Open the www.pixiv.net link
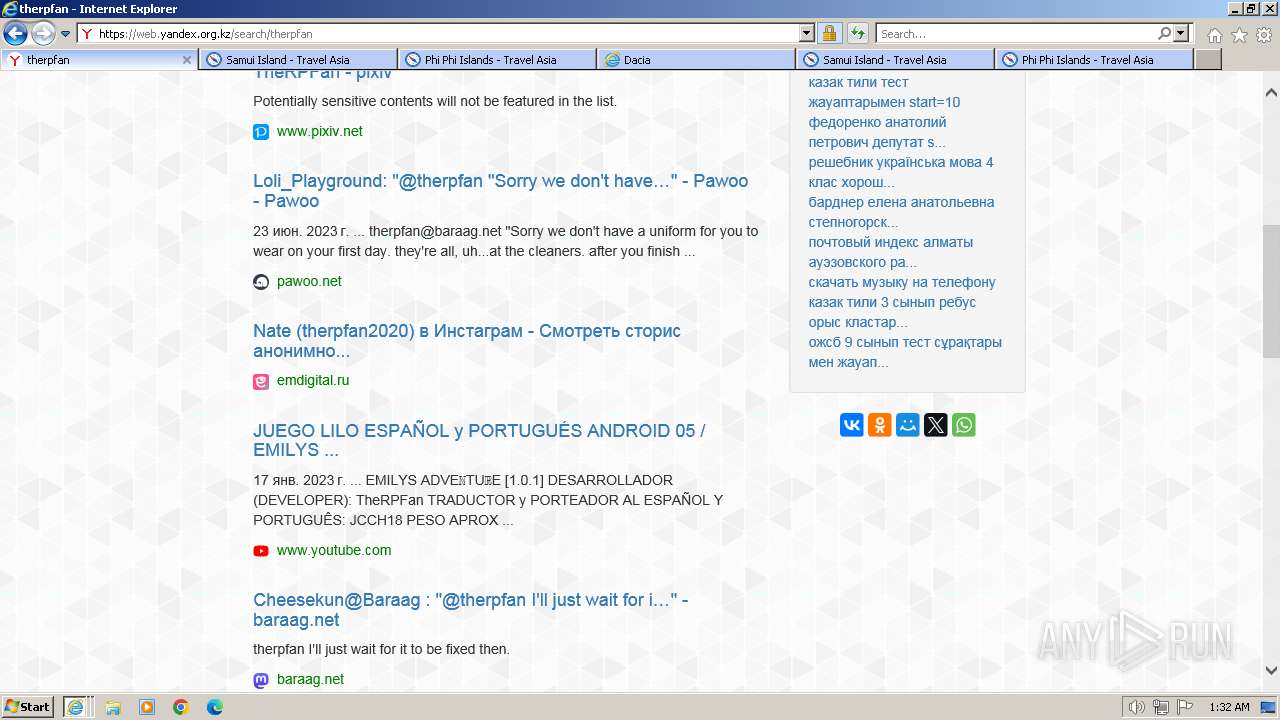The image size is (1280, 720). tap(320, 131)
